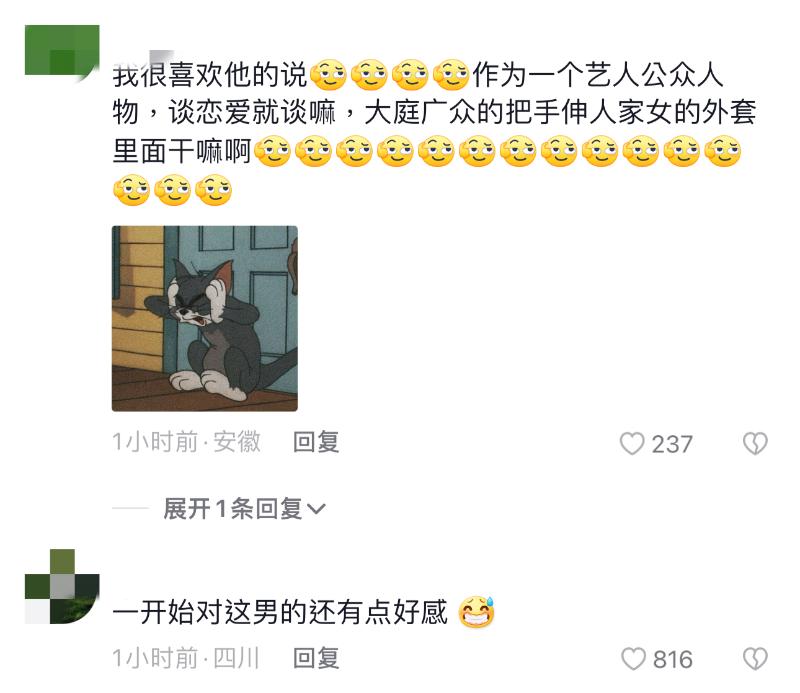Viewport: 800px width, 693px height.
Task: Select the comment 一开始对这男的还有点好感
Action: coord(280,612)
